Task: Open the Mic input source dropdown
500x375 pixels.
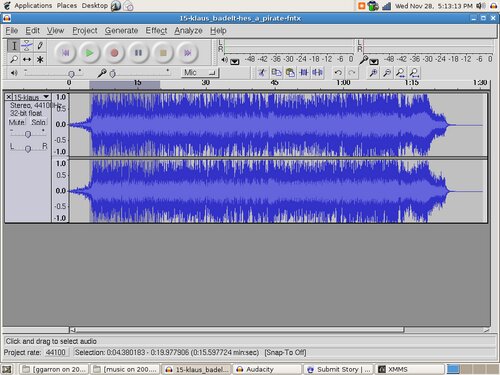Action: 200,73
